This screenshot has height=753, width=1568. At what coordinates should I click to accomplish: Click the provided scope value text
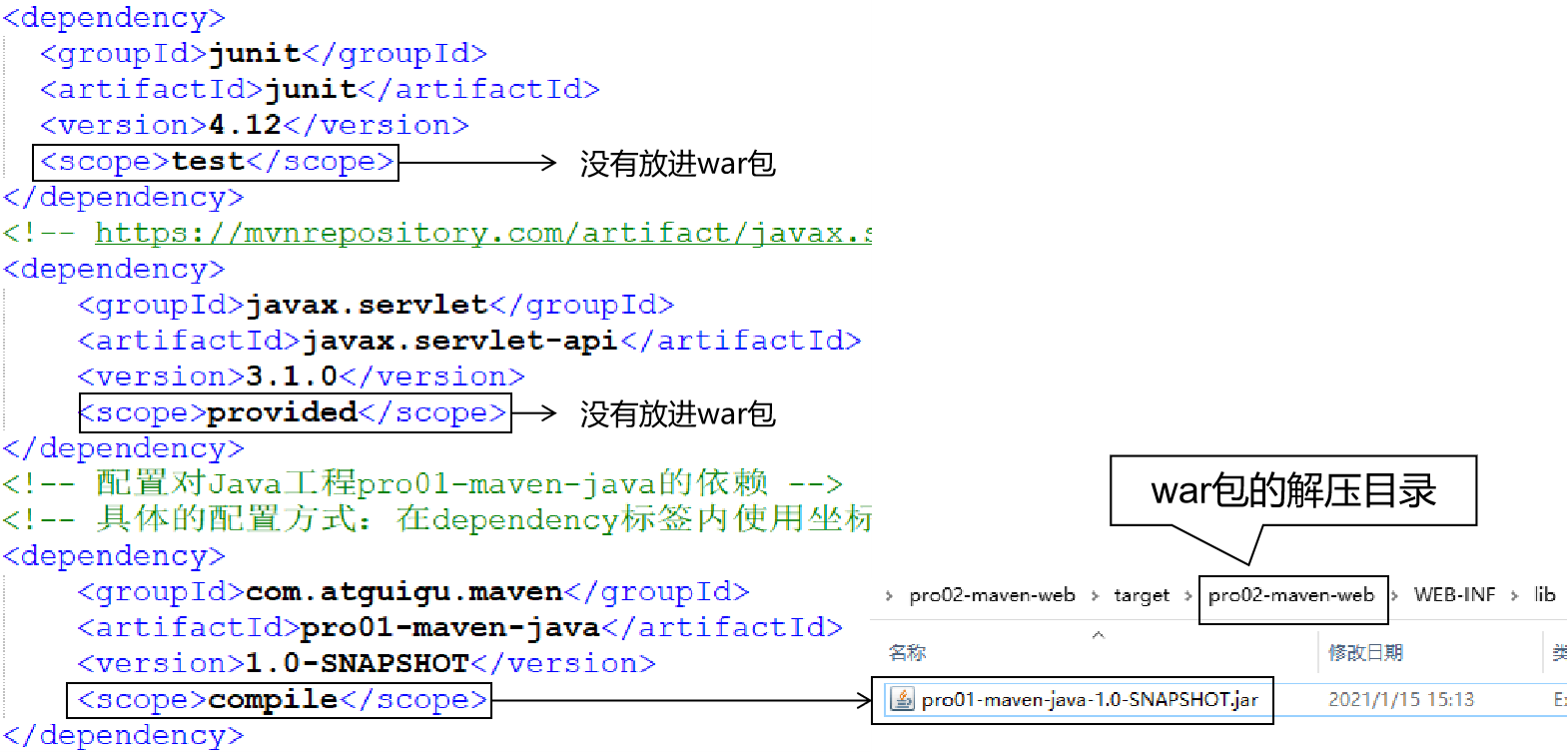[x=283, y=412]
